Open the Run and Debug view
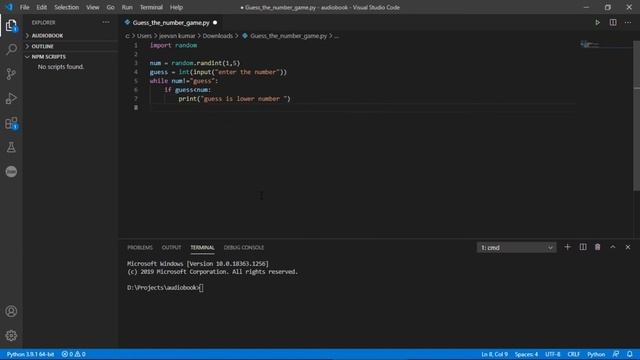Viewport: 640px width, 360px height. (x=11, y=98)
